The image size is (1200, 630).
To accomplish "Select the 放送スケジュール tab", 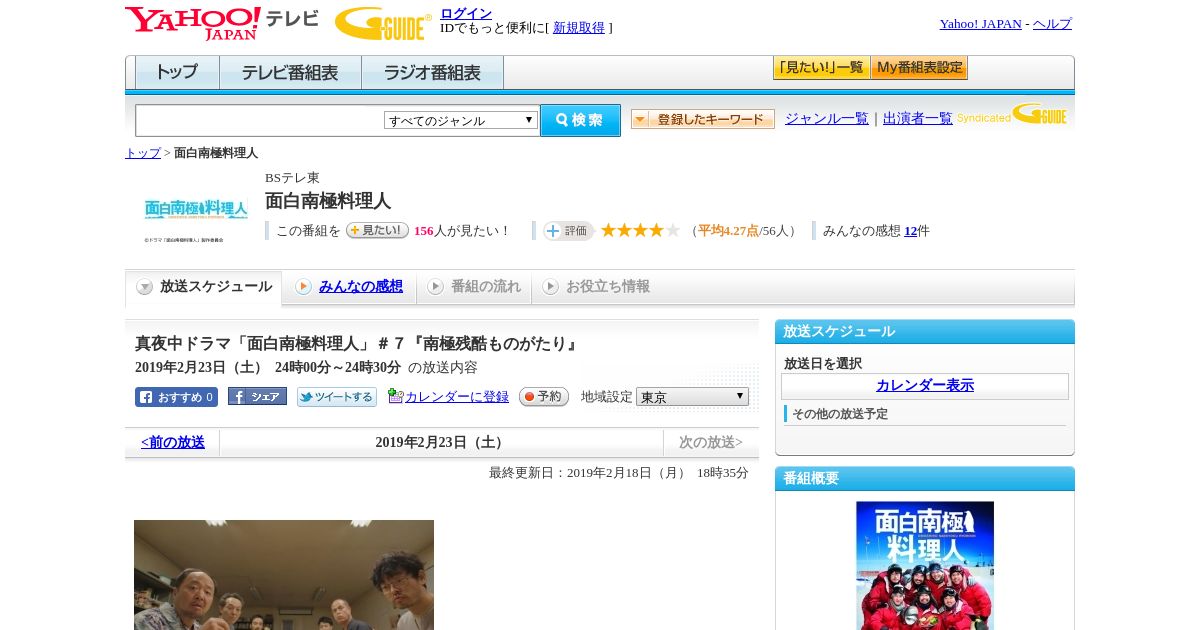I will point(204,287).
